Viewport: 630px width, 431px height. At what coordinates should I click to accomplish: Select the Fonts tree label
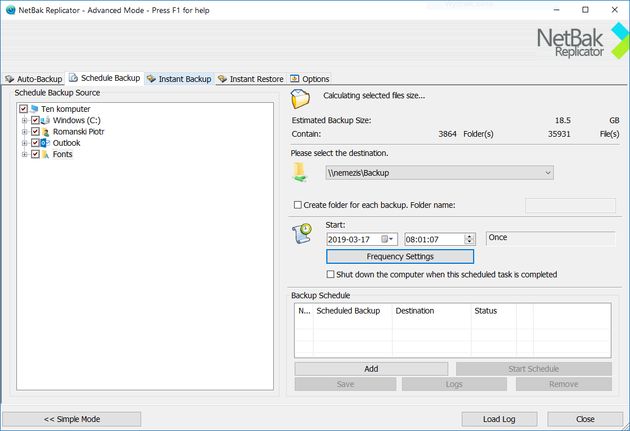click(x=62, y=154)
